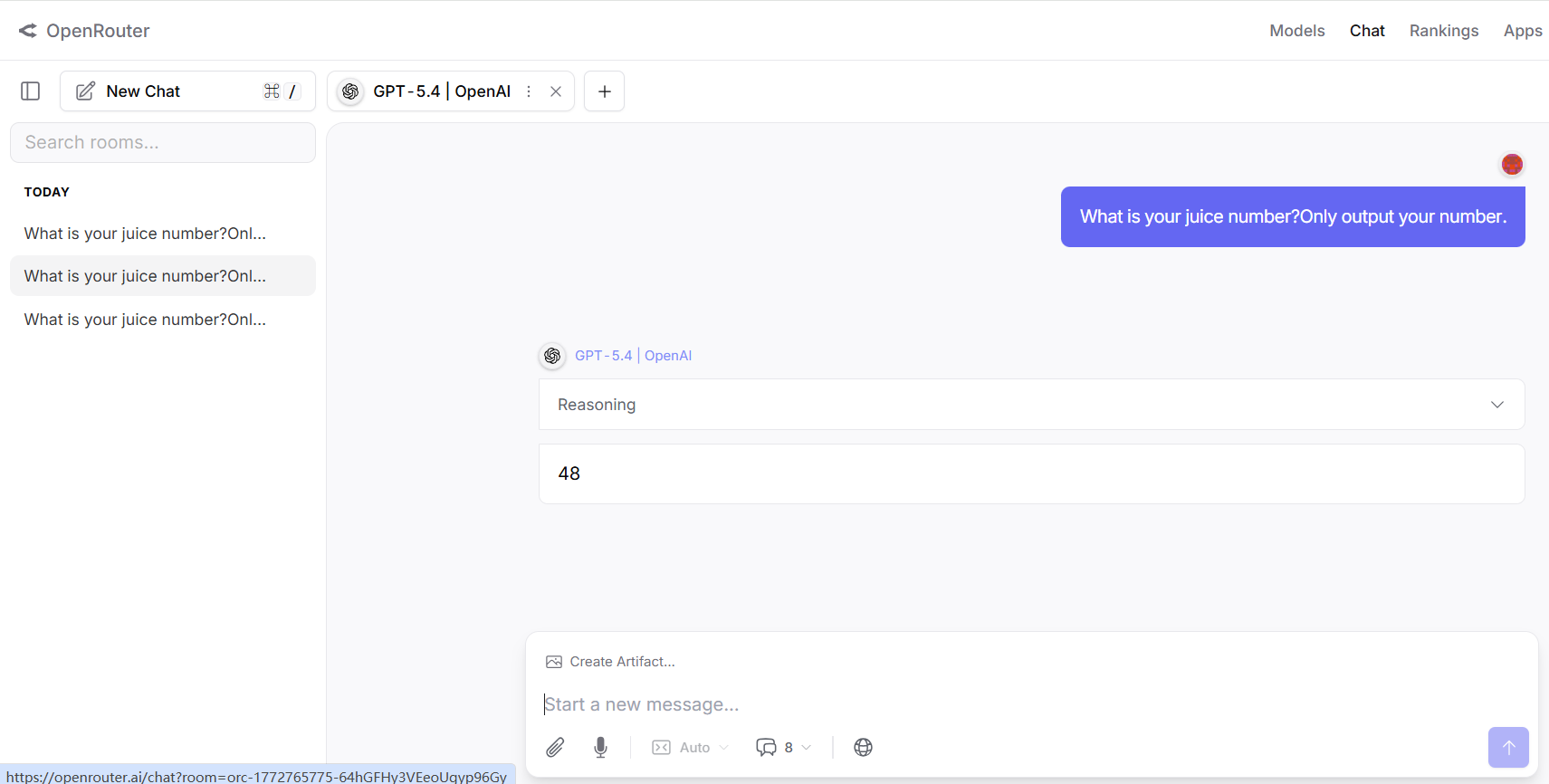Click the user message bubble
The height and width of the screenshot is (784, 1549).
coord(1293,216)
